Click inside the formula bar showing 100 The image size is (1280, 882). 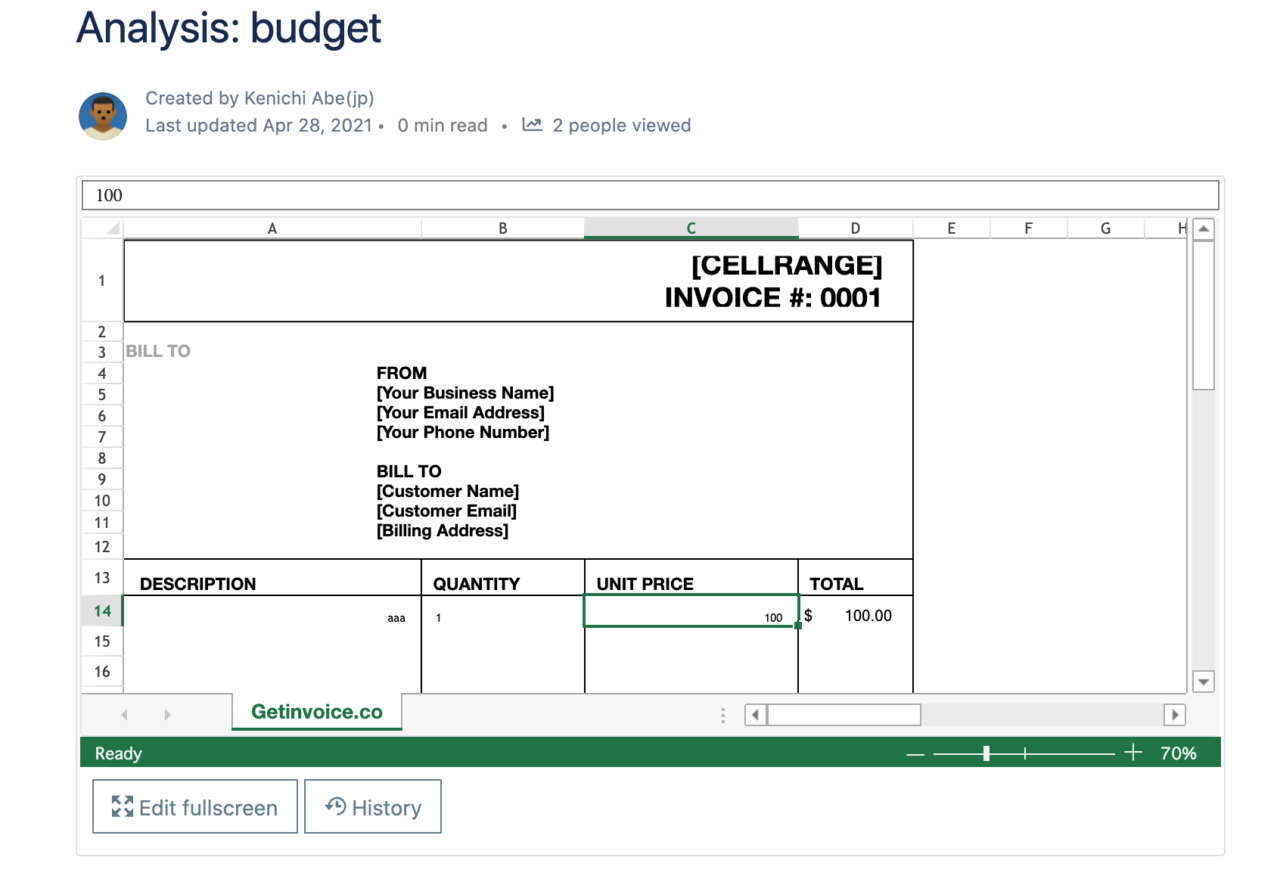tap(400, 194)
